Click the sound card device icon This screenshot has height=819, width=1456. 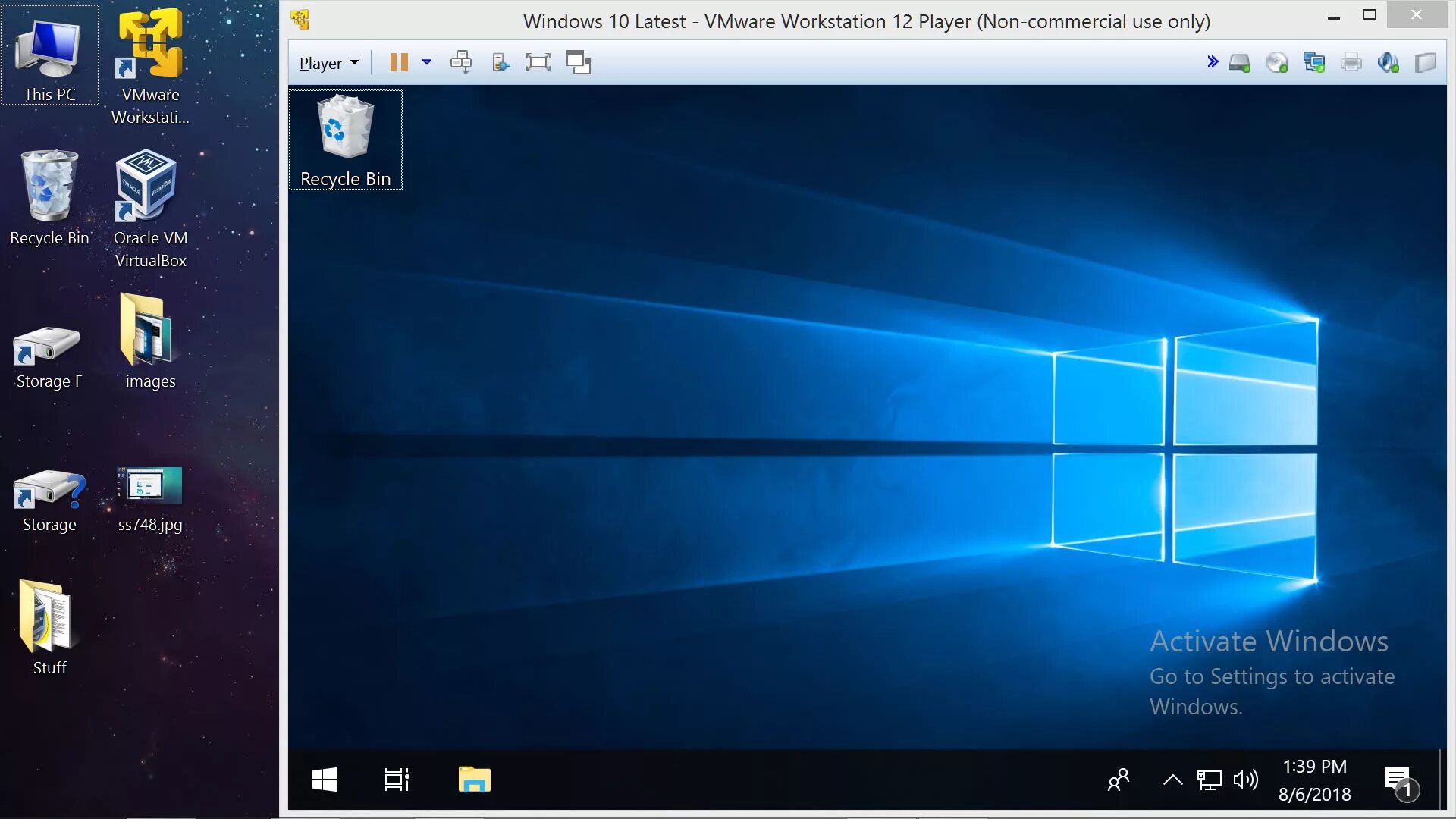[1388, 62]
